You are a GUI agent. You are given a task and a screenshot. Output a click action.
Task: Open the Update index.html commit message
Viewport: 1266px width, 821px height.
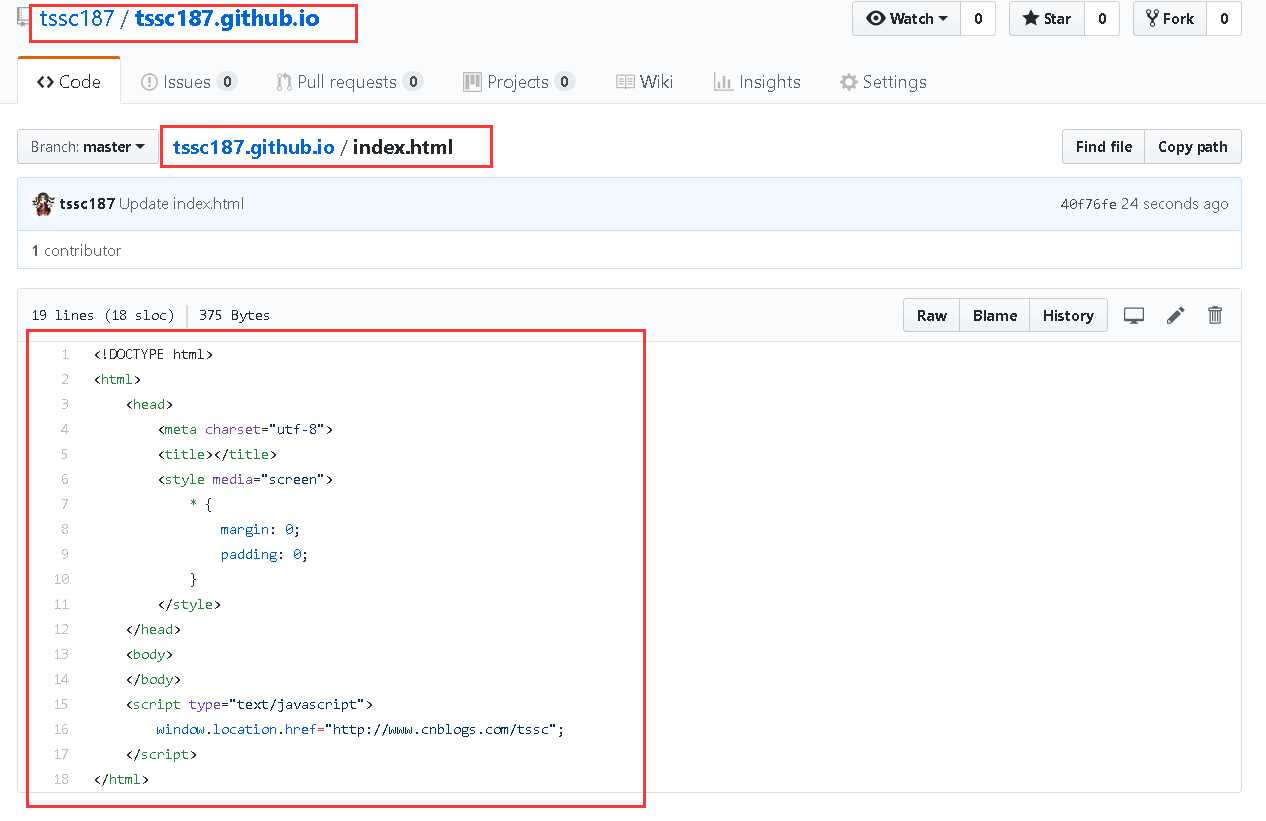coord(181,204)
